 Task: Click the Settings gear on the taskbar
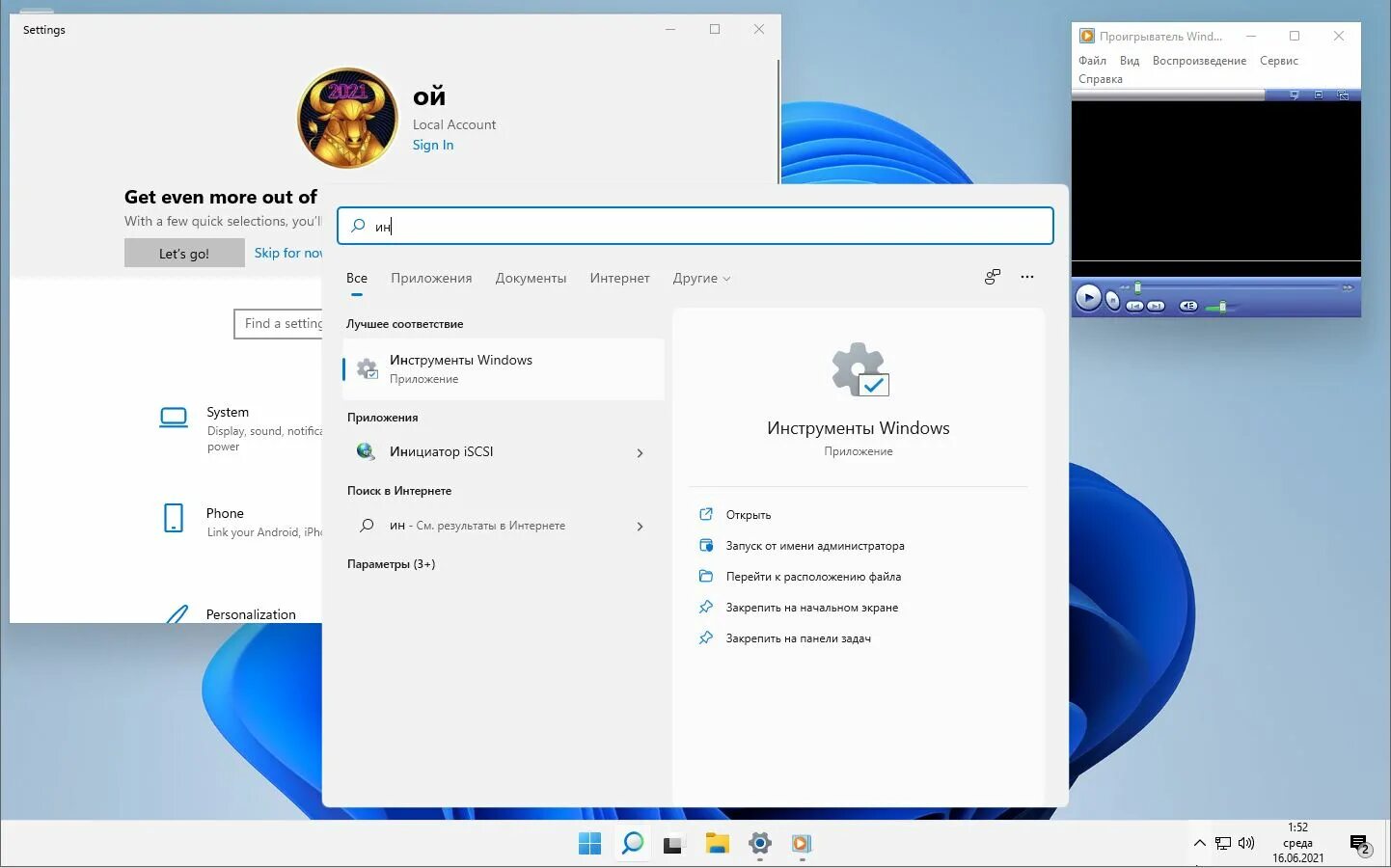click(x=760, y=844)
